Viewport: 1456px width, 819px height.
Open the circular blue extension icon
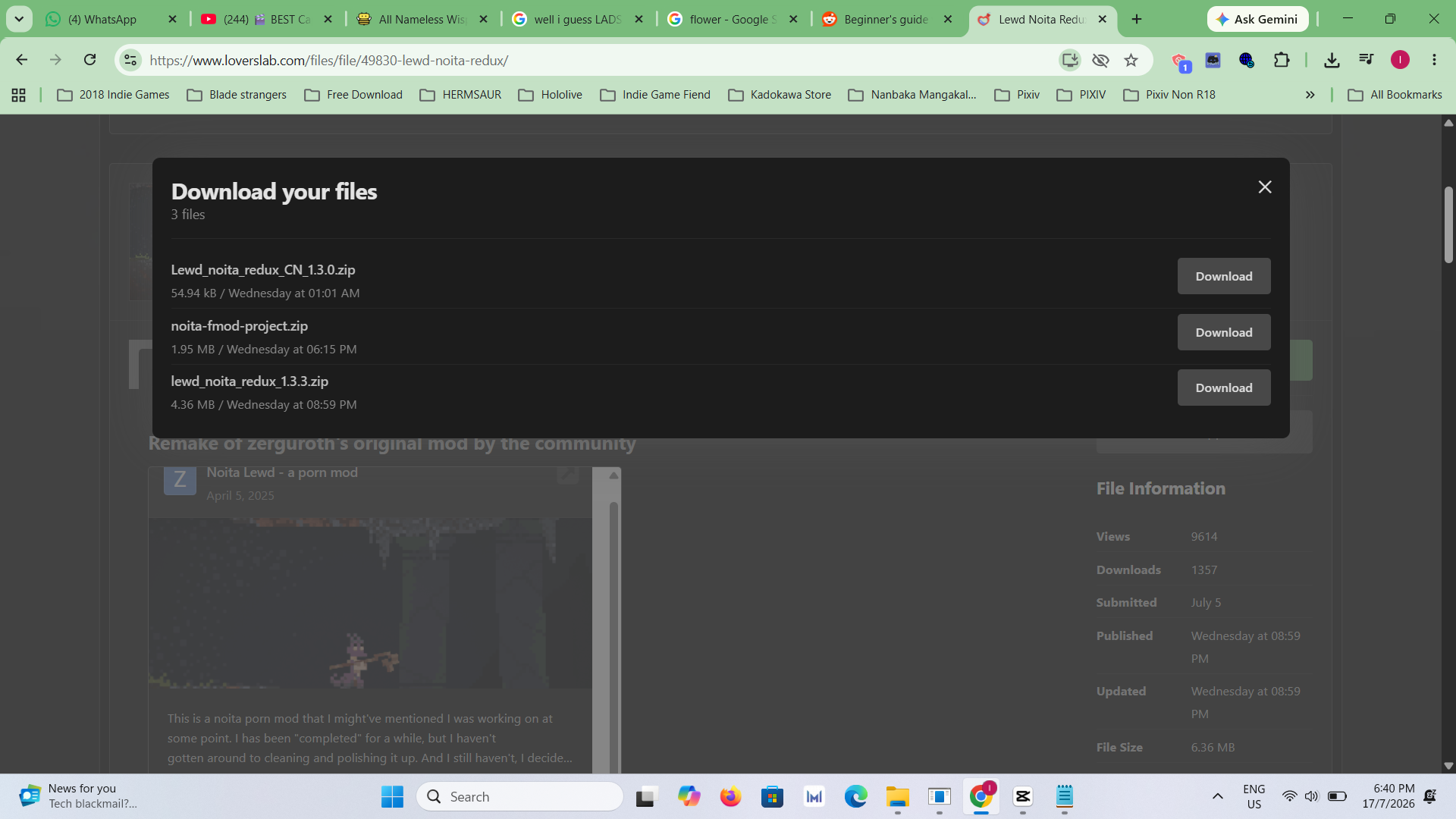[x=1246, y=60]
